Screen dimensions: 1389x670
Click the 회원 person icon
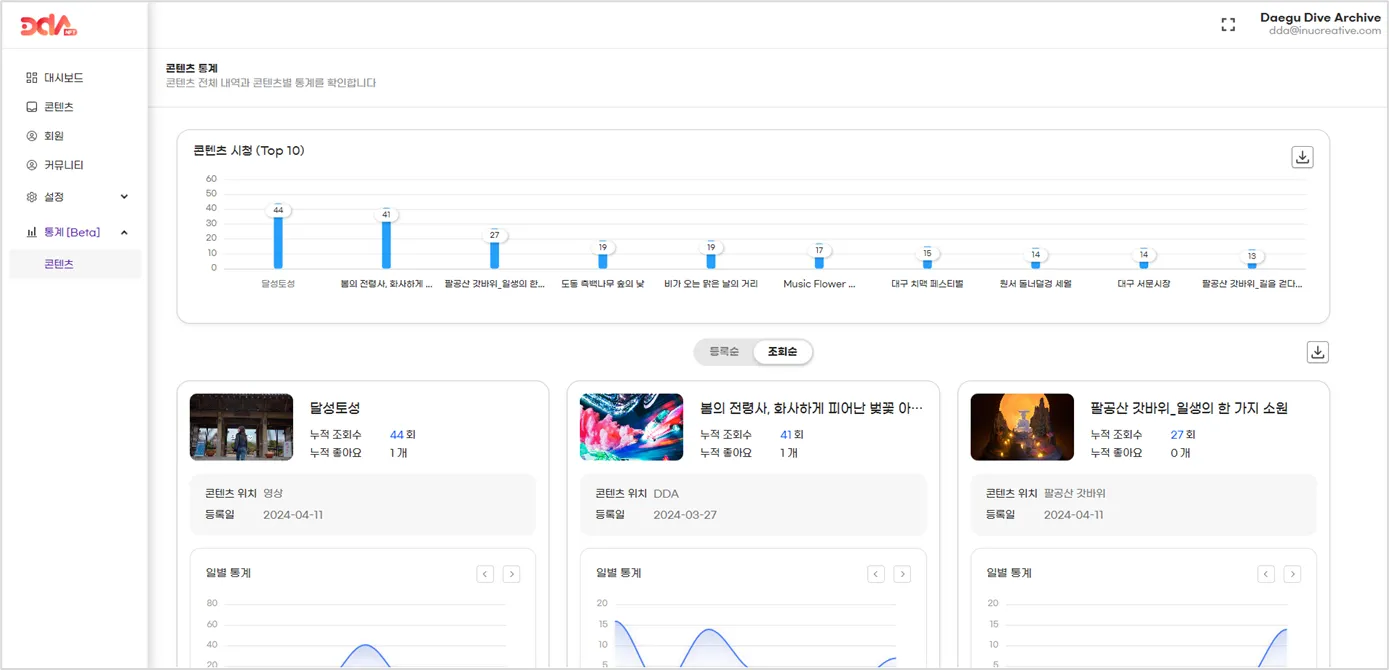click(31, 135)
